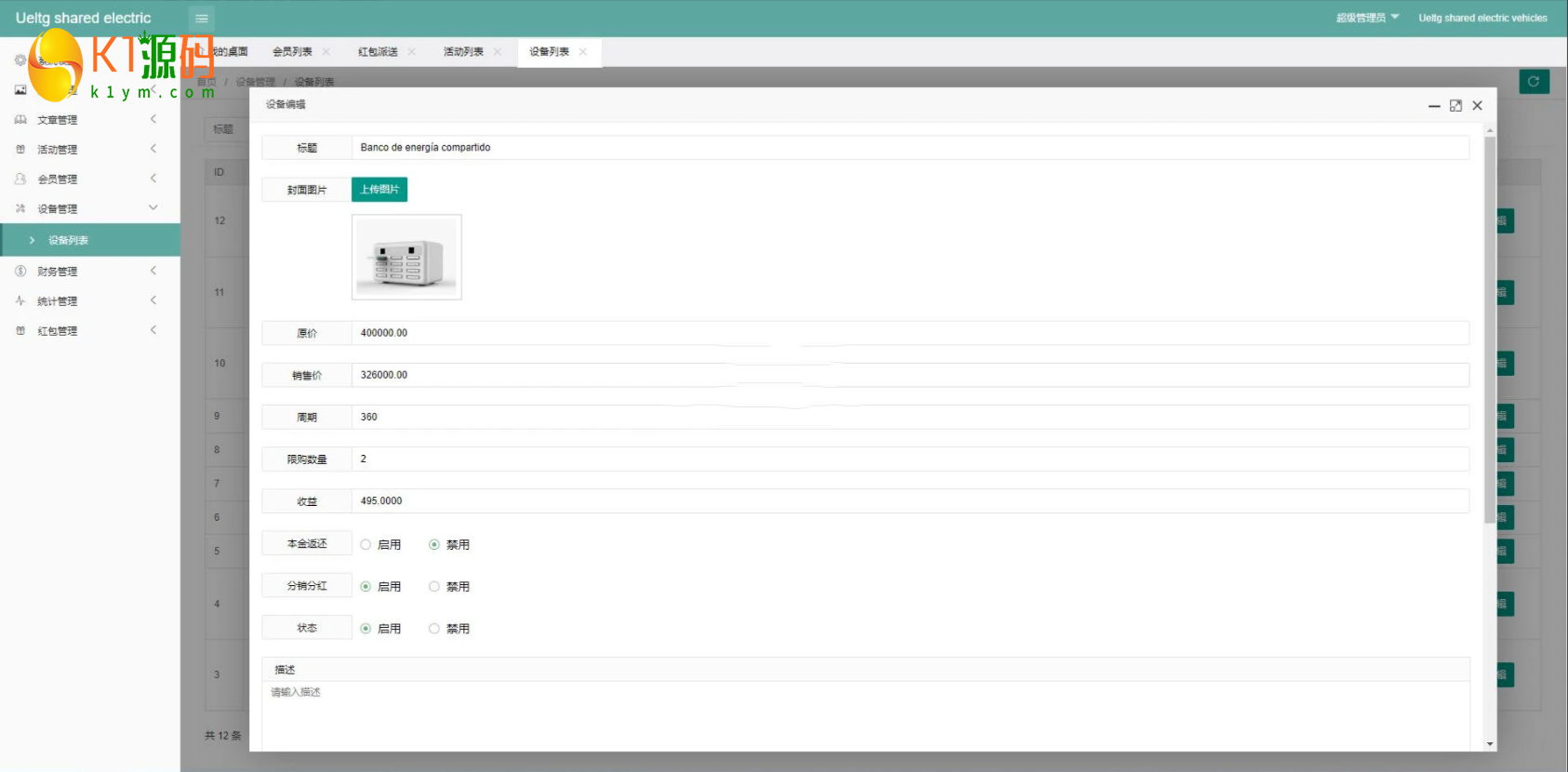Click the device cover image thumbnail
The height and width of the screenshot is (772, 1568).
coord(406,257)
